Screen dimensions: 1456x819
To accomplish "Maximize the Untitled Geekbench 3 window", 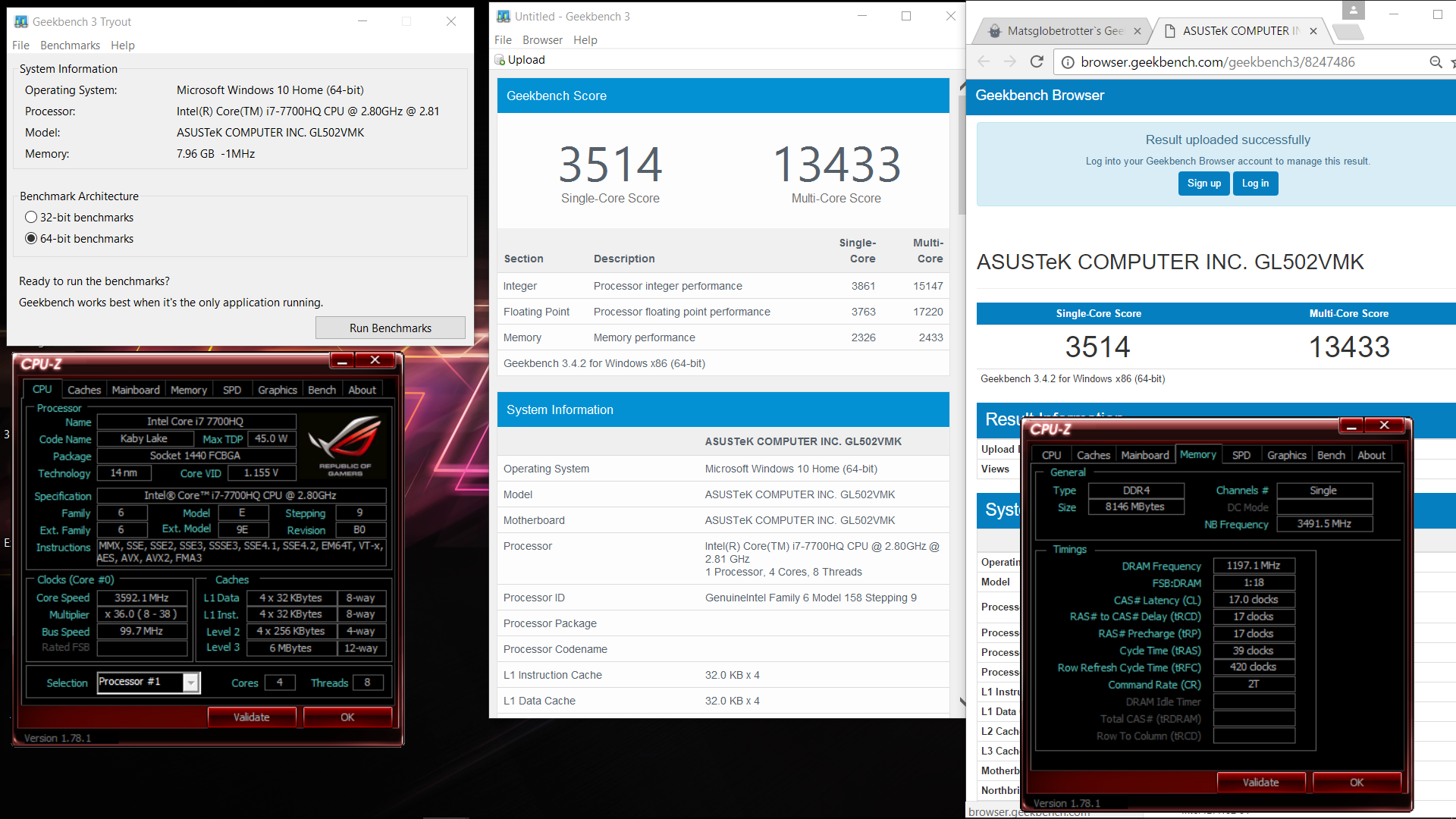I will (906, 16).
